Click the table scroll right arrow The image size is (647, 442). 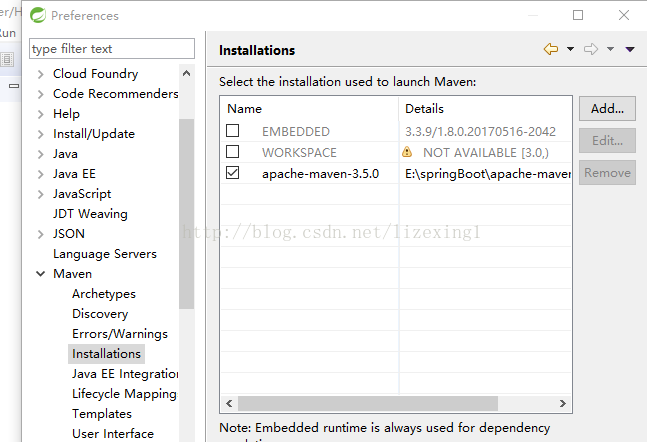[563, 404]
